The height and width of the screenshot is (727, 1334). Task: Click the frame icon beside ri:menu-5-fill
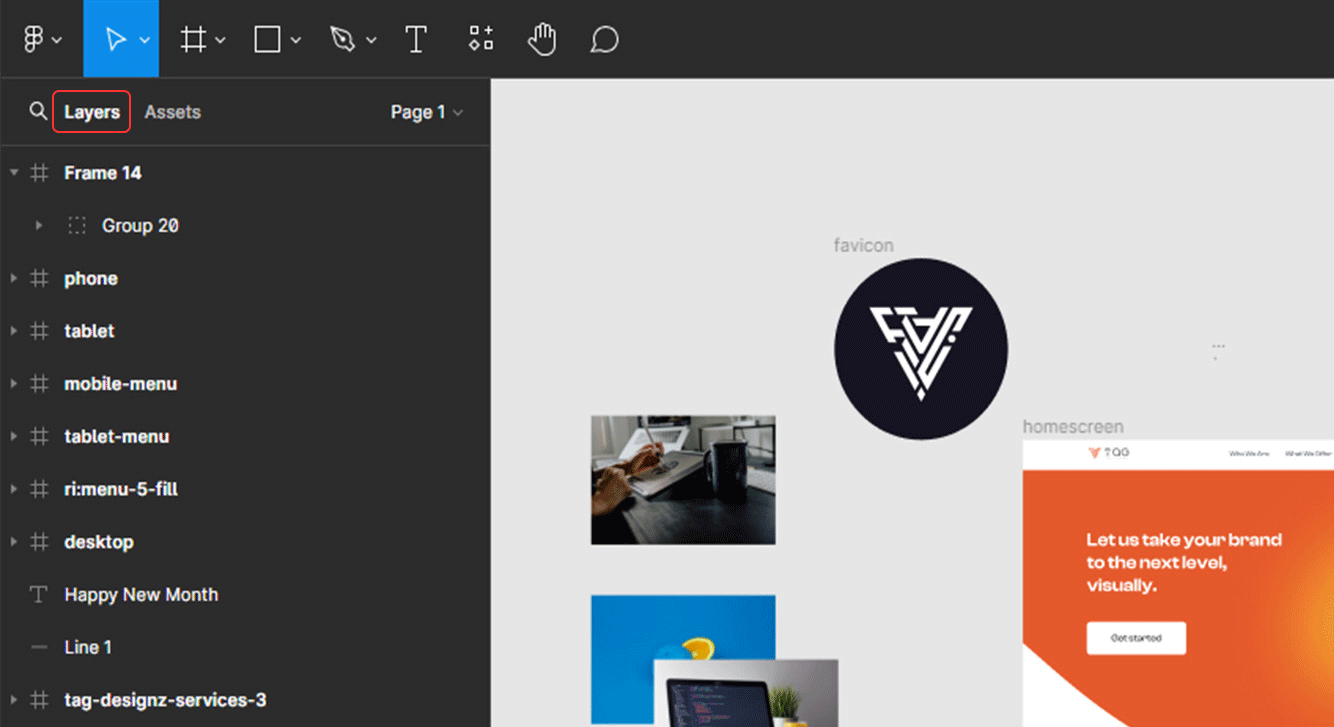(x=39, y=489)
